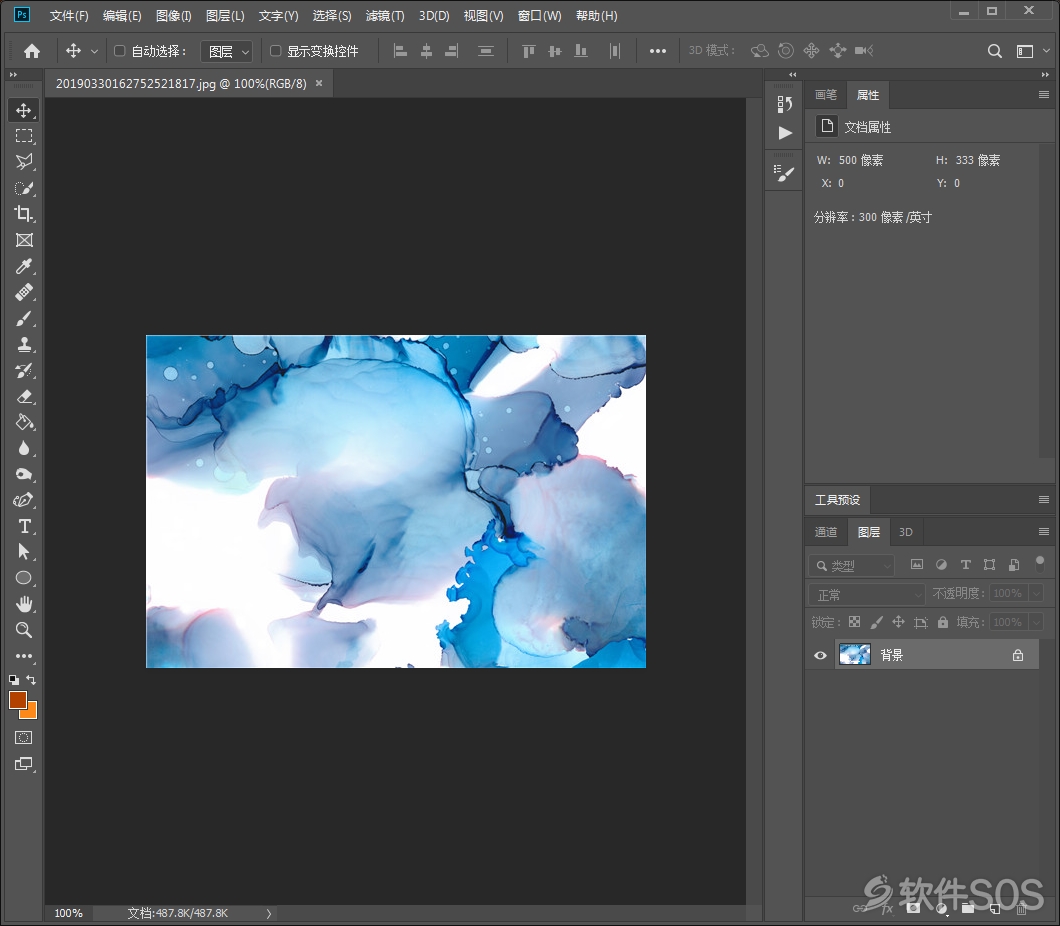The height and width of the screenshot is (926, 1060).
Task: Expand the toolbar double-arrow toggle
Action: 13,74
